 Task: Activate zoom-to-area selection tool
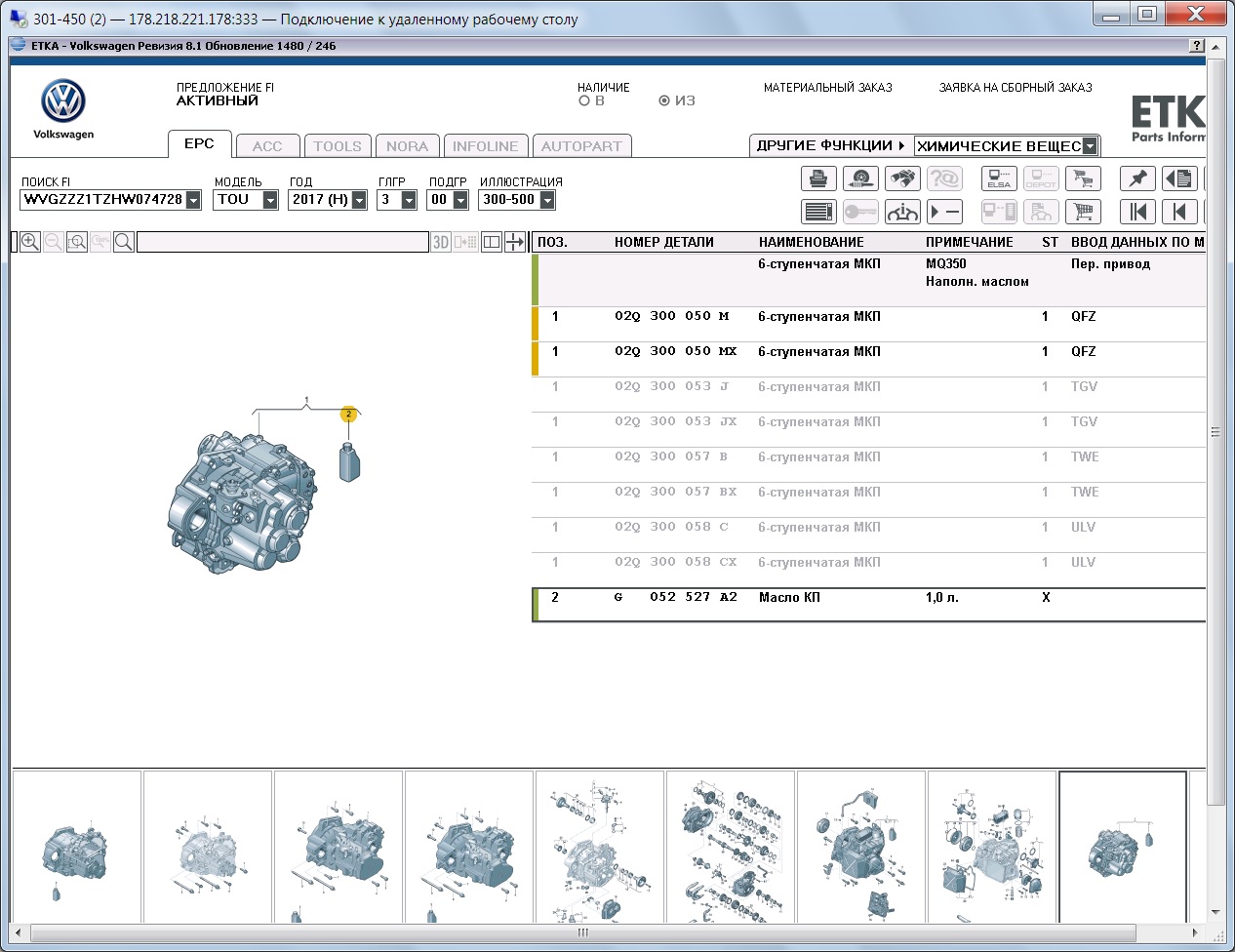pyautogui.click(x=77, y=242)
